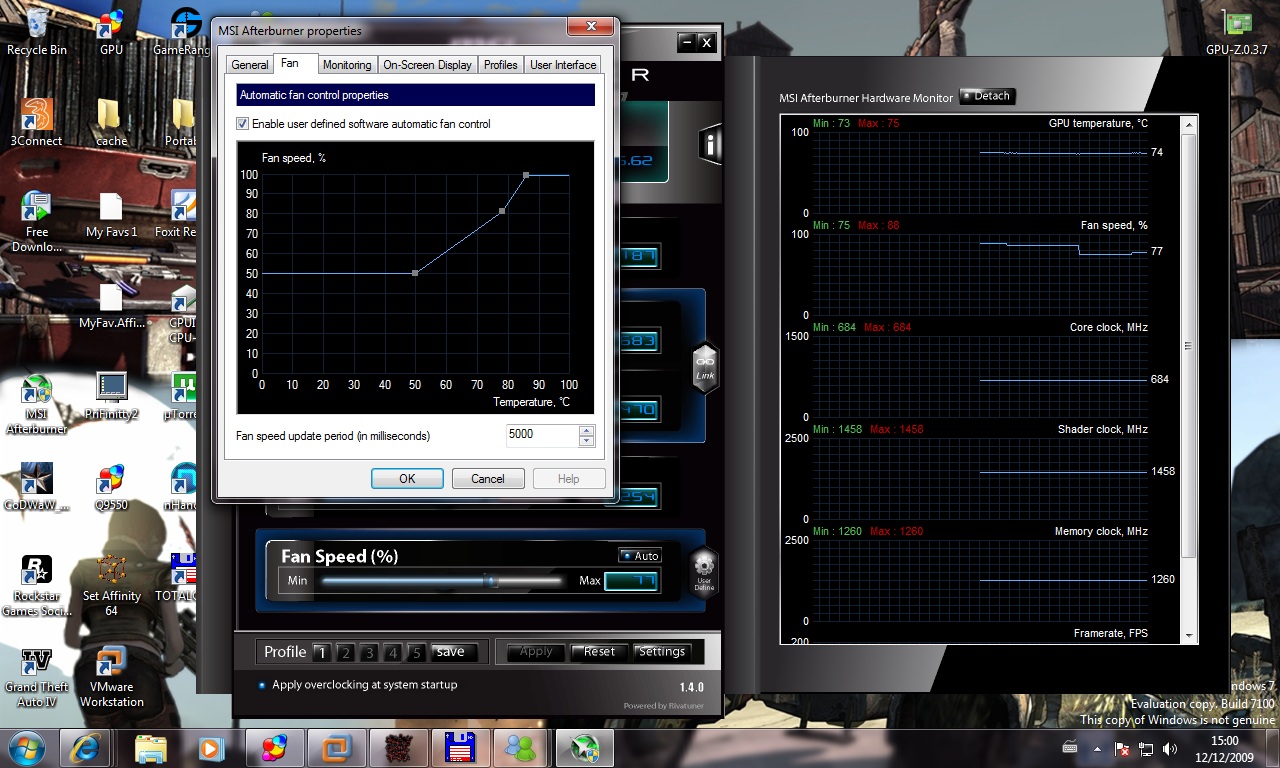This screenshot has height=768, width=1280.
Task: Open the Set Affinity 64 icon
Action: click(x=111, y=587)
